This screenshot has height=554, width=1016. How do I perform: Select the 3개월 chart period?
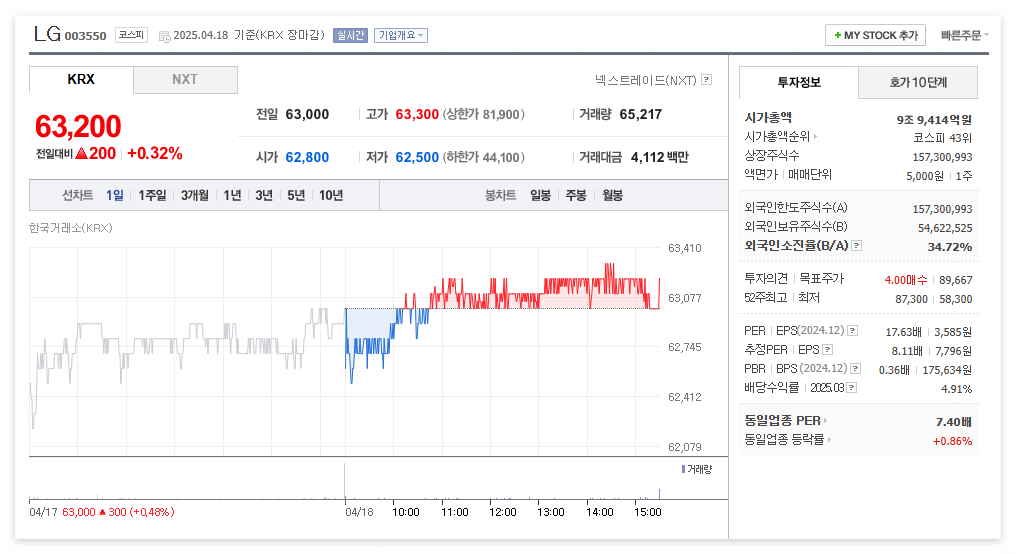[x=194, y=195]
